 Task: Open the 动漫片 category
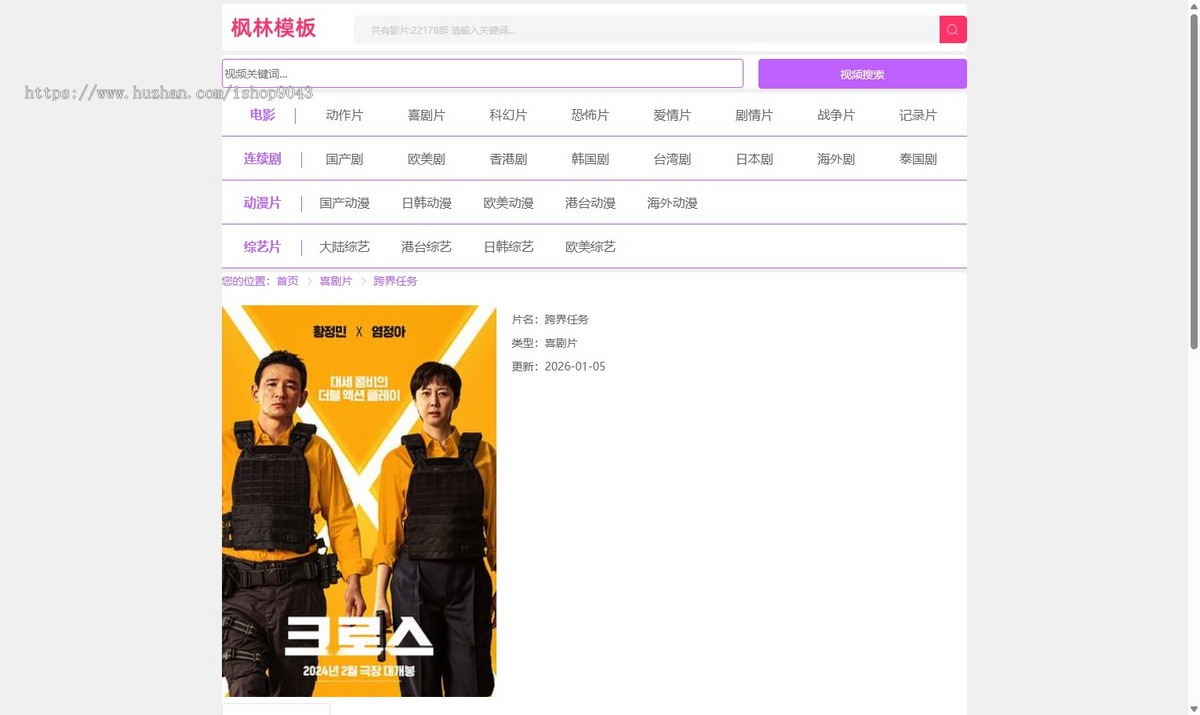click(263, 203)
